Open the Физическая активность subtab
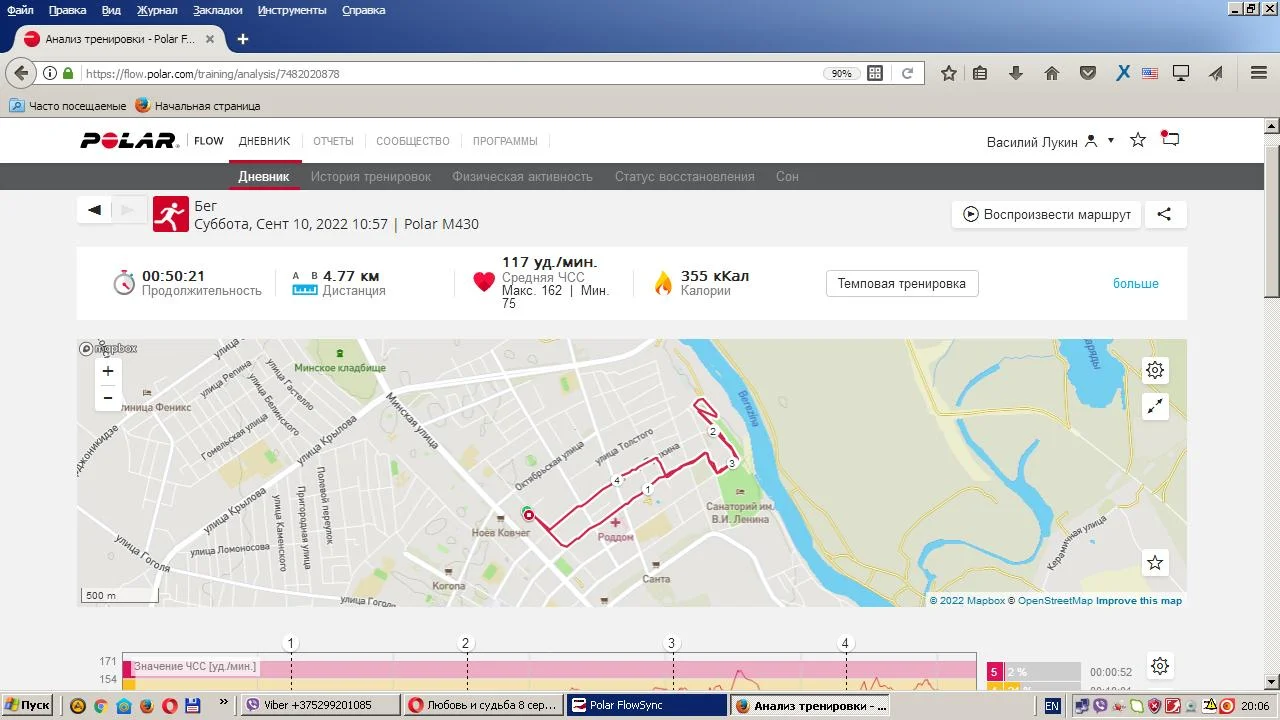This screenshot has height=720, width=1280. 522,176
